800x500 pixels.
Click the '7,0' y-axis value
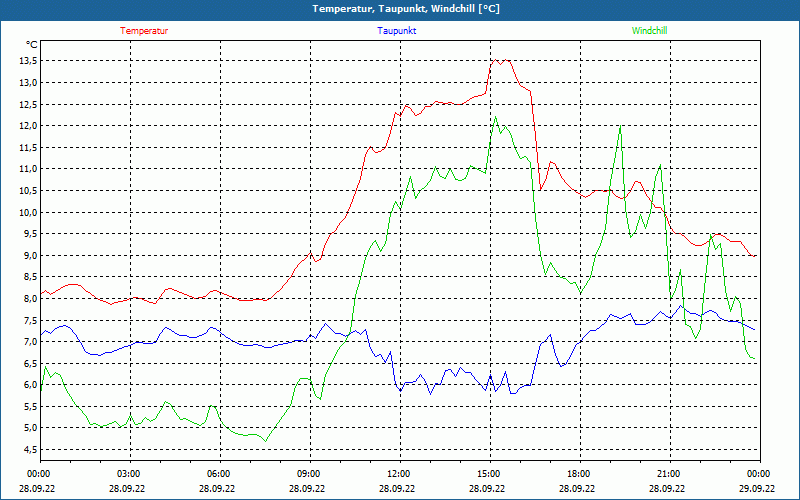coord(31,342)
